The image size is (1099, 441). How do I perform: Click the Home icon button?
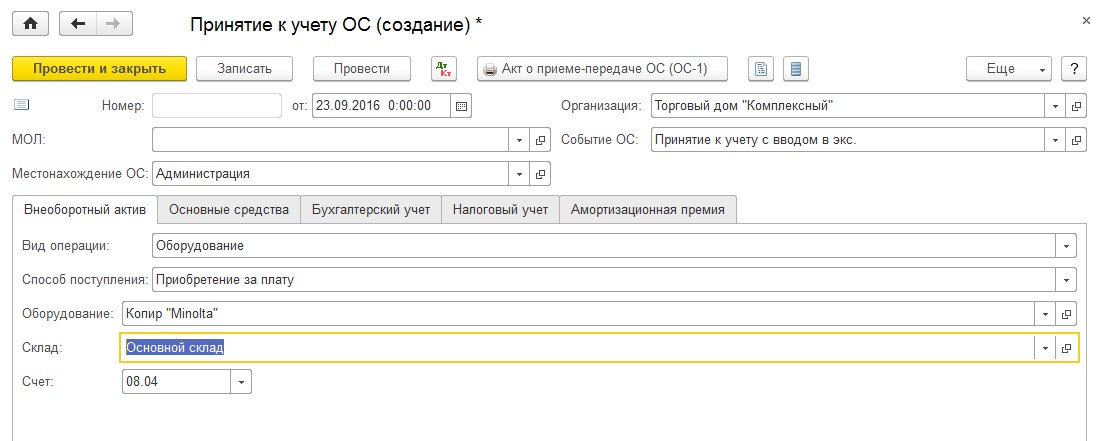coord(29,22)
